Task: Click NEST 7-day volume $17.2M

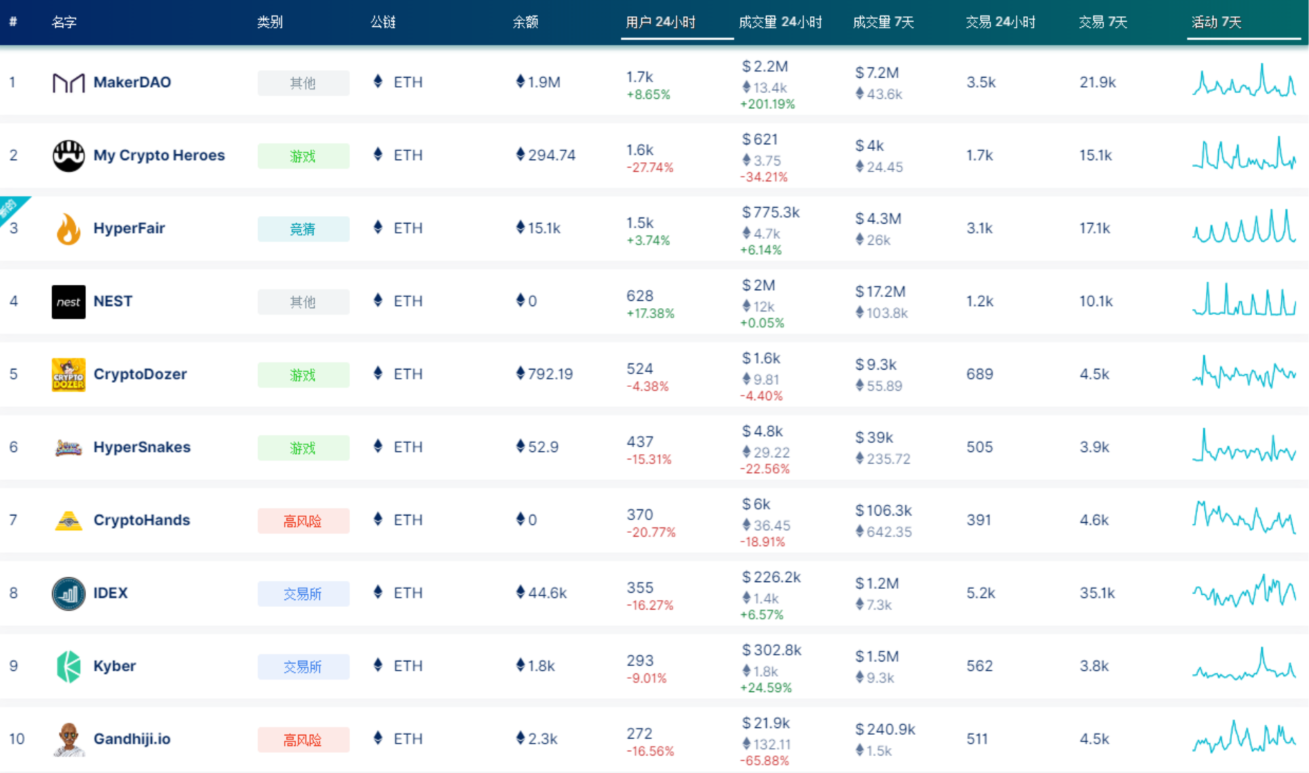Action: tap(880, 291)
